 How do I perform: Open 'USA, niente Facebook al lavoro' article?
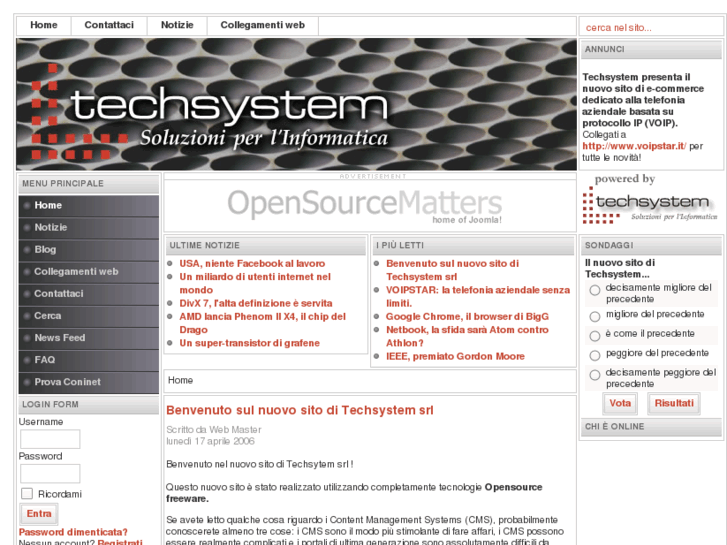click(x=252, y=263)
